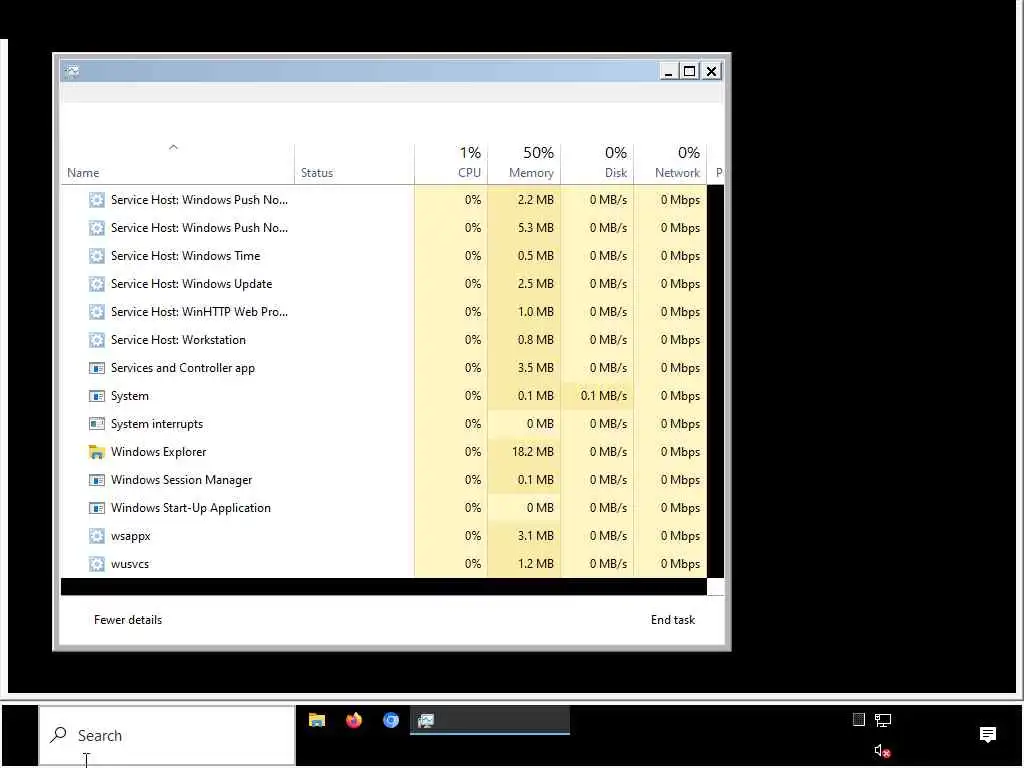
Task: Click in the taskbar Search box
Action: 167,735
